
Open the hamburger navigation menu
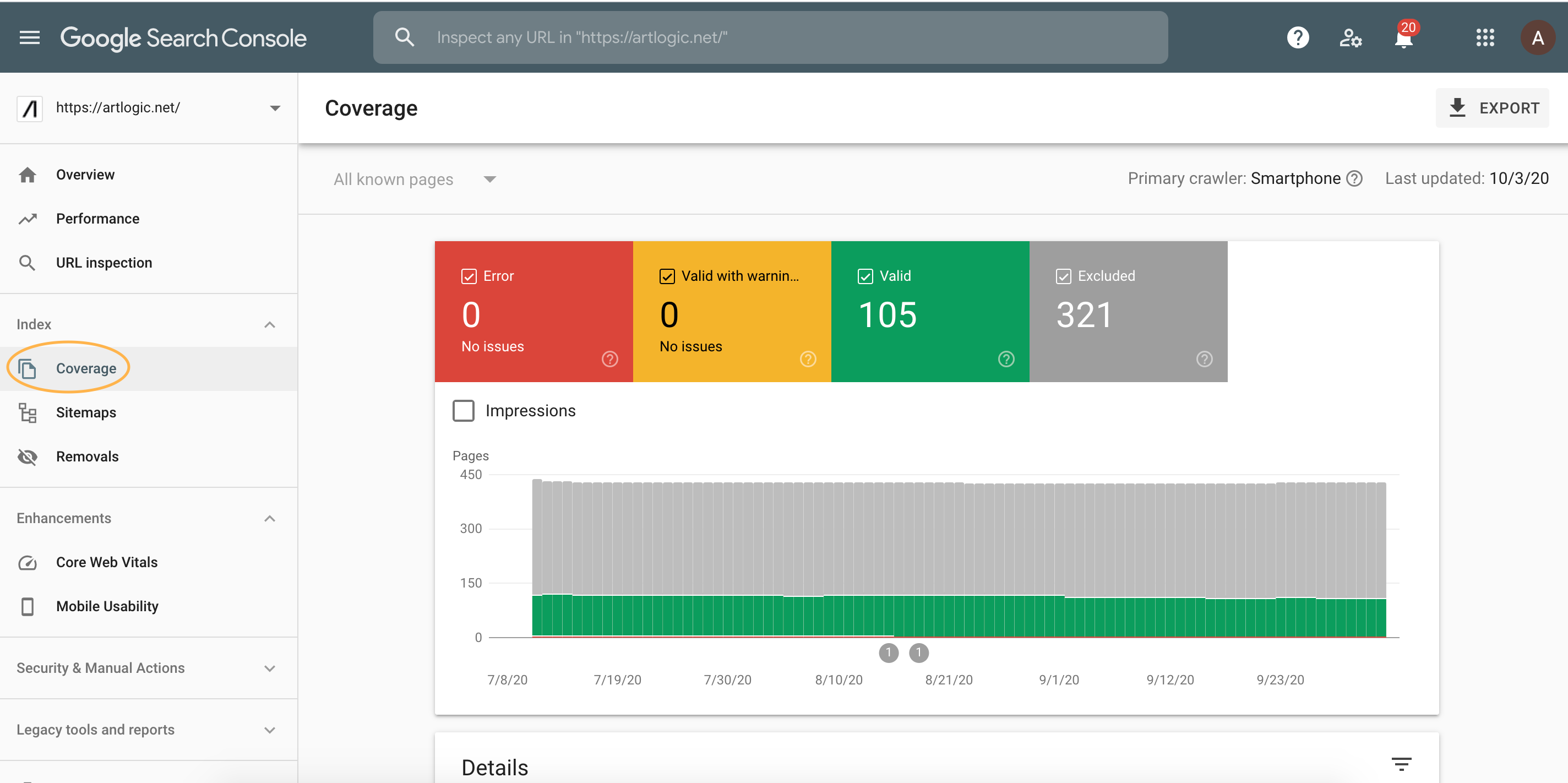(x=29, y=38)
